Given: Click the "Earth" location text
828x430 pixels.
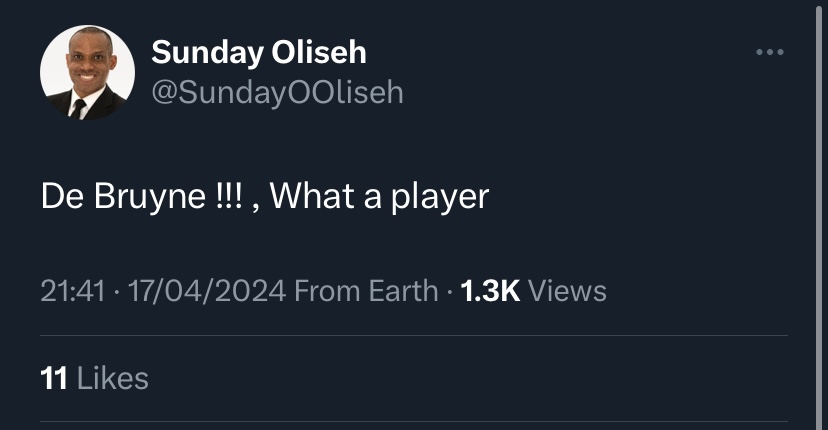Looking at the screenshot, I should 403,291.
